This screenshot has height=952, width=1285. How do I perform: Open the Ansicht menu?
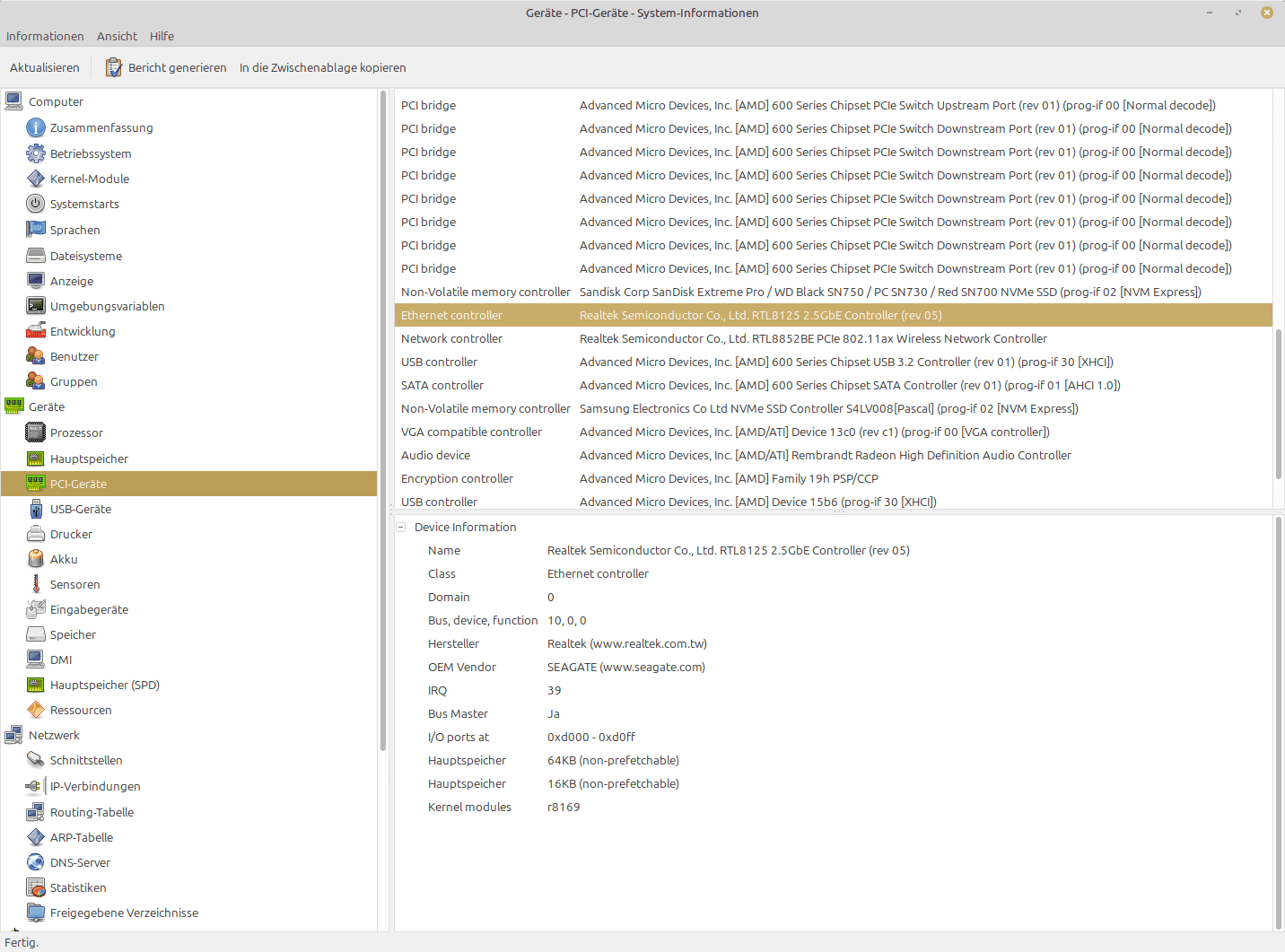tap(117, 36)
